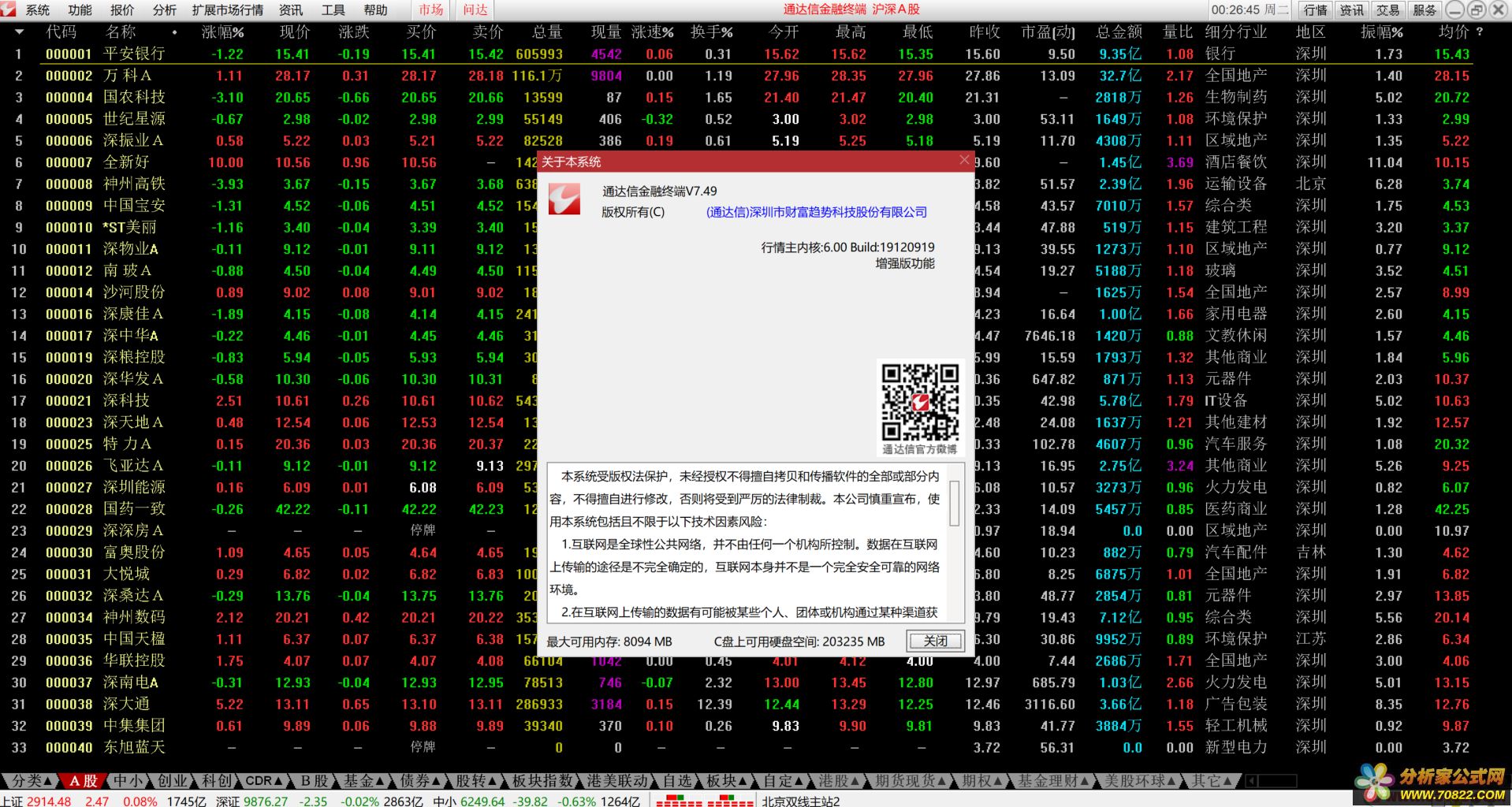Select the B股 tab at bottom
Viewport: 1512px width, 807px height.
(314, 781)
